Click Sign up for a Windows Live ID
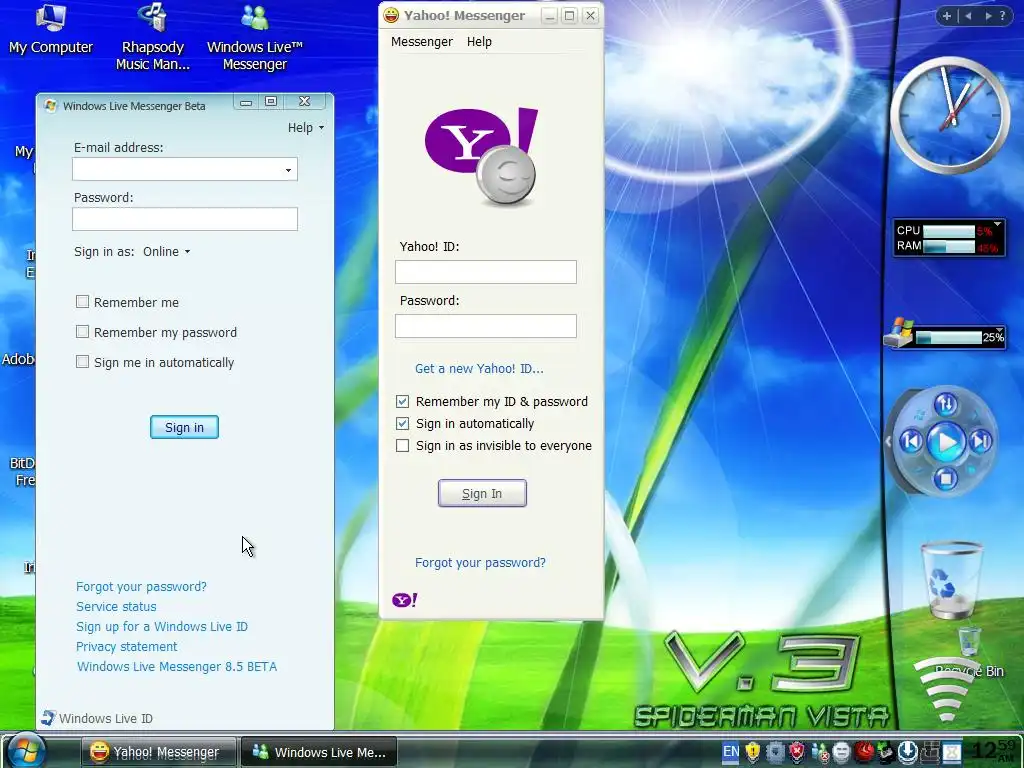Viewport: 1024px width, 768px height. tap(161, 626)
